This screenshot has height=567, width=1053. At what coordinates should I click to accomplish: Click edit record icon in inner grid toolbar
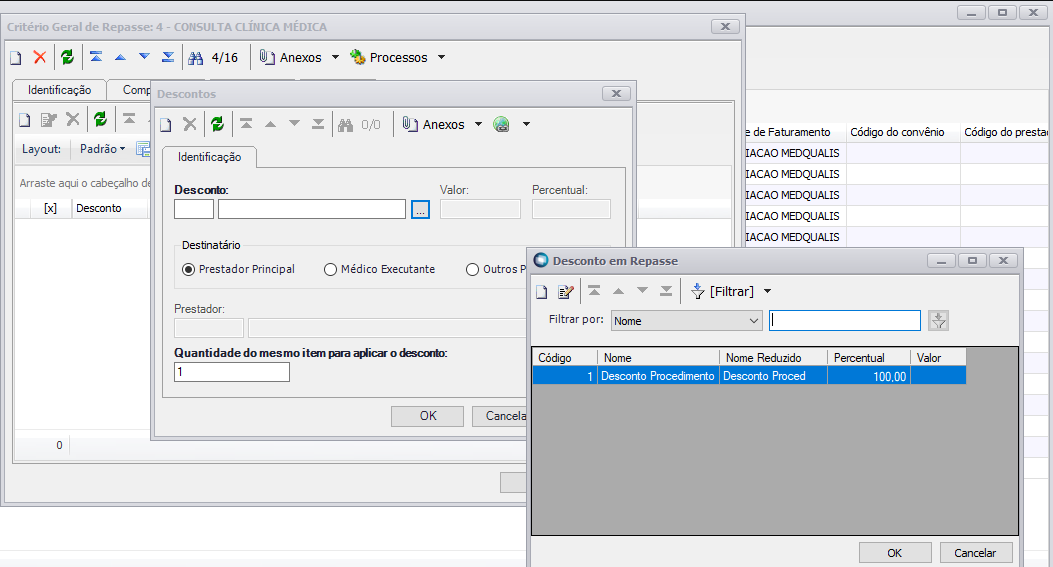point(48,120)
